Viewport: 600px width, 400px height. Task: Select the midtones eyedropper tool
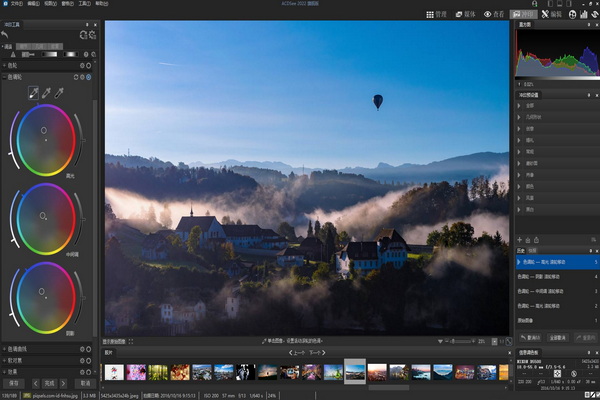[x=46, y=92]
